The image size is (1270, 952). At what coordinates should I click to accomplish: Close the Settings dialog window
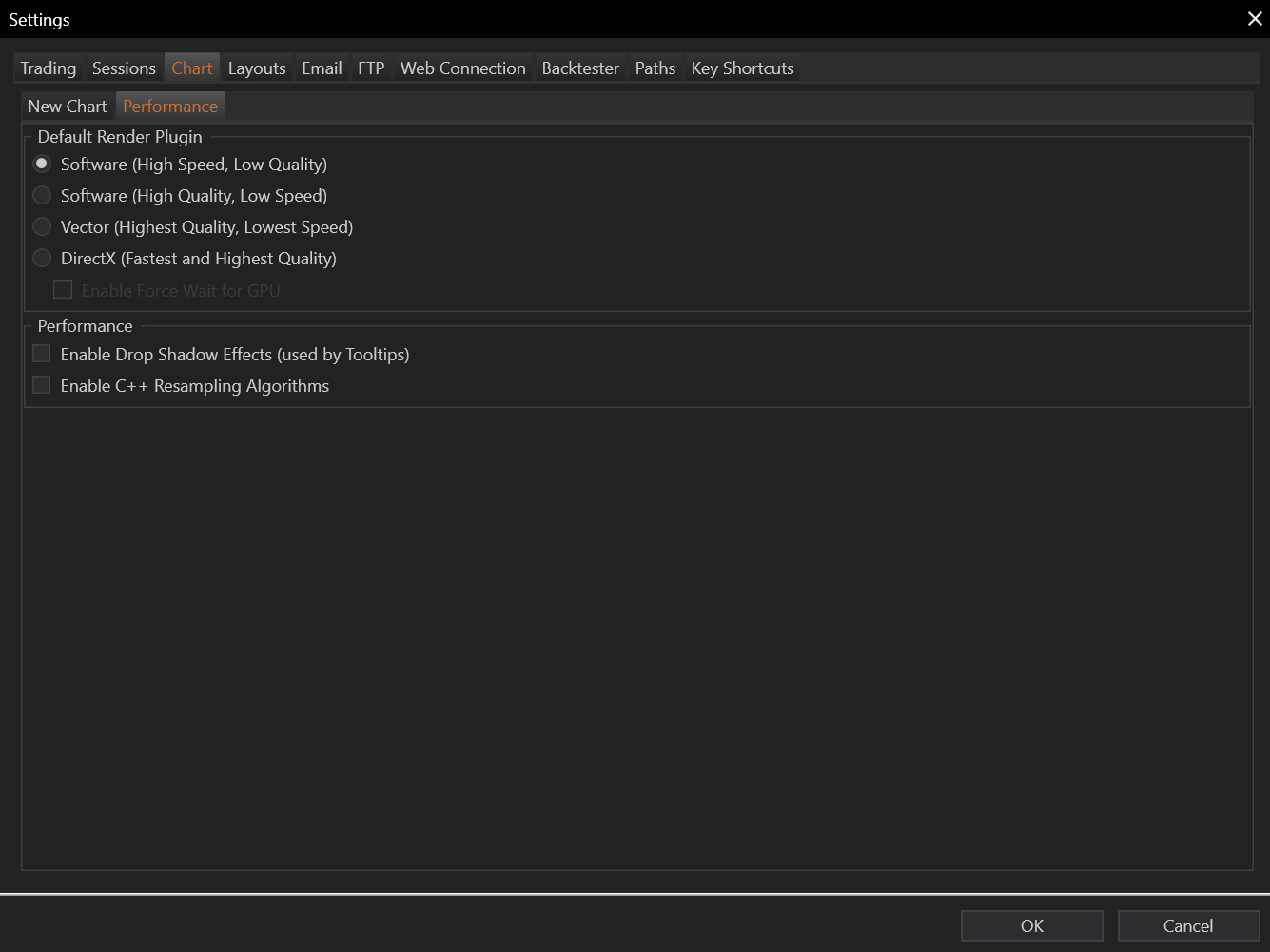coord(1254,19)
